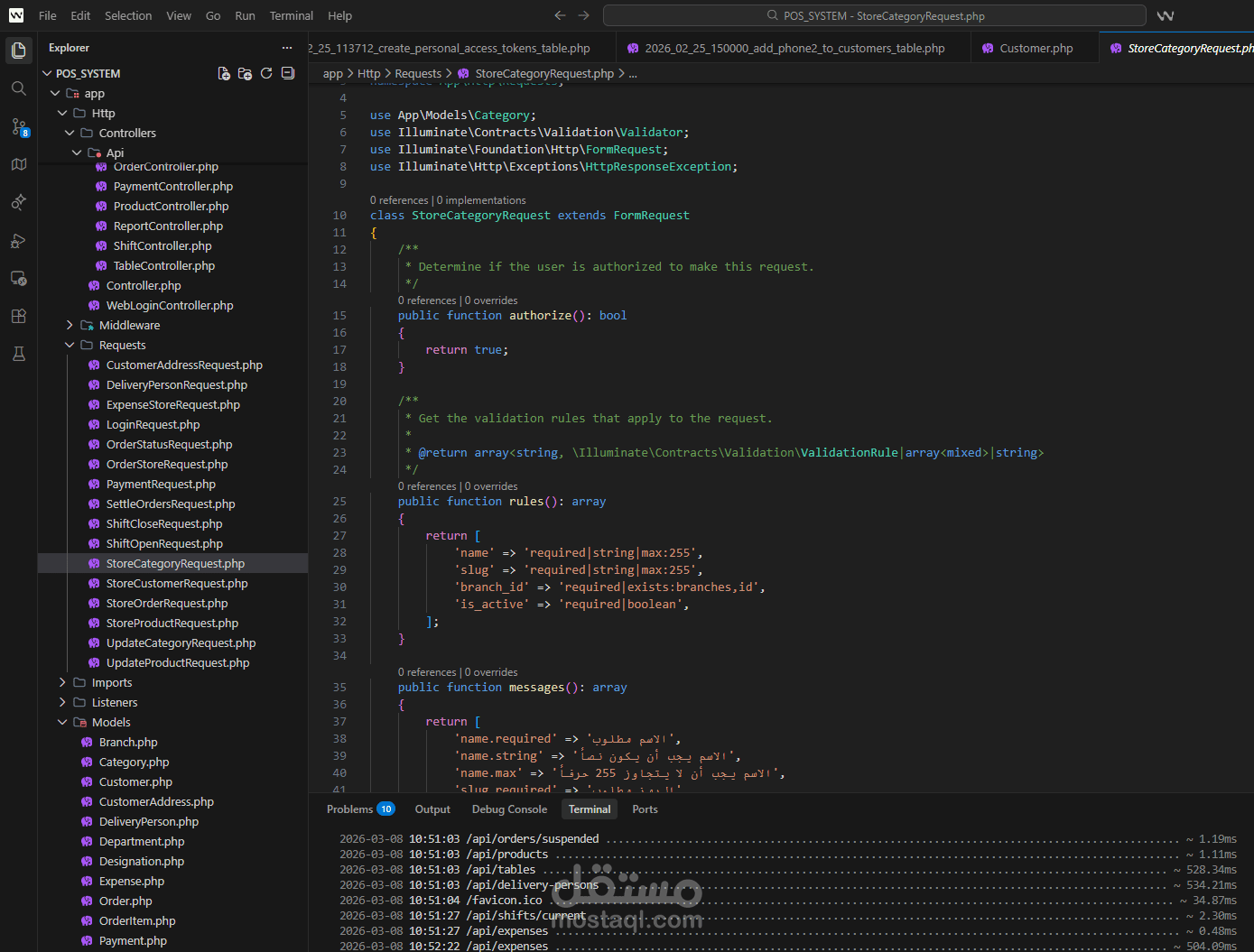Click the Windsurf logo beside command center
This screenshot has width=1254, height=952.
point(1166,15)
